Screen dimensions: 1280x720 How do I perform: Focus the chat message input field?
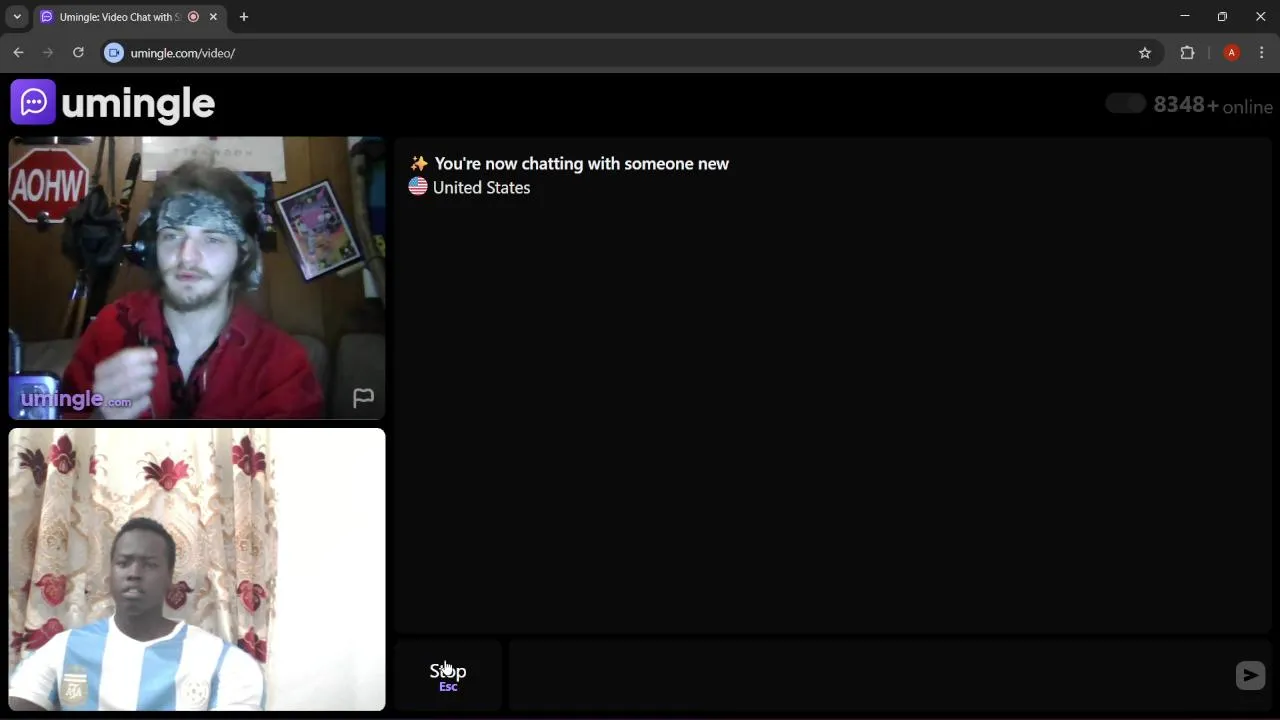click(x=870, y=676)
